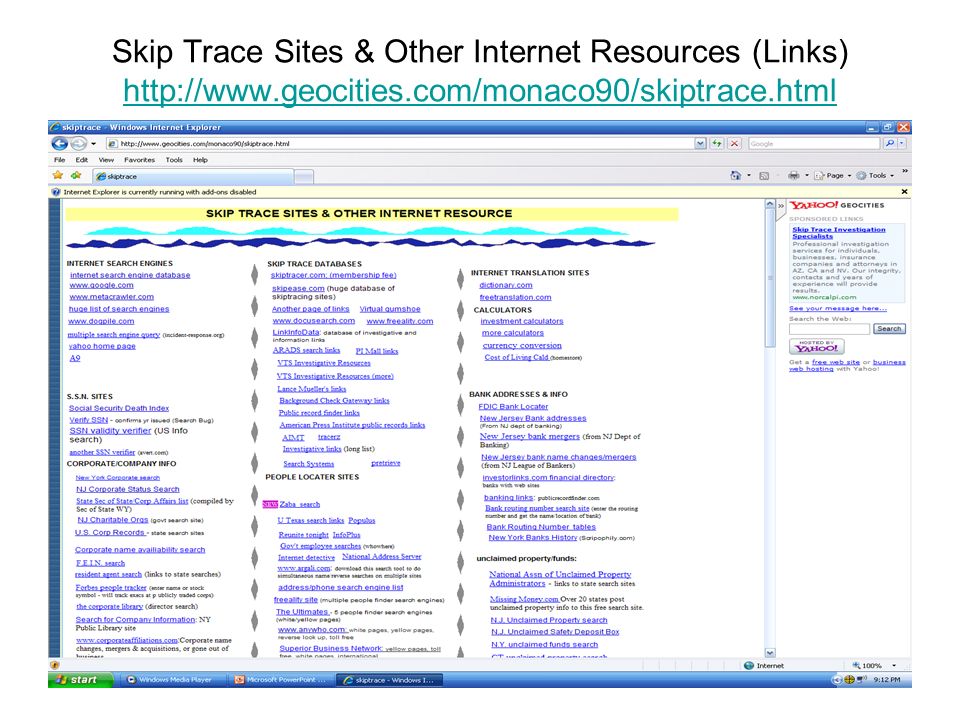Image resolution: width=960 pixels, height=720 pixels.
Task: Expand the Yahoo Geocities side panel chevron
Action: click(x=781, y=206)
